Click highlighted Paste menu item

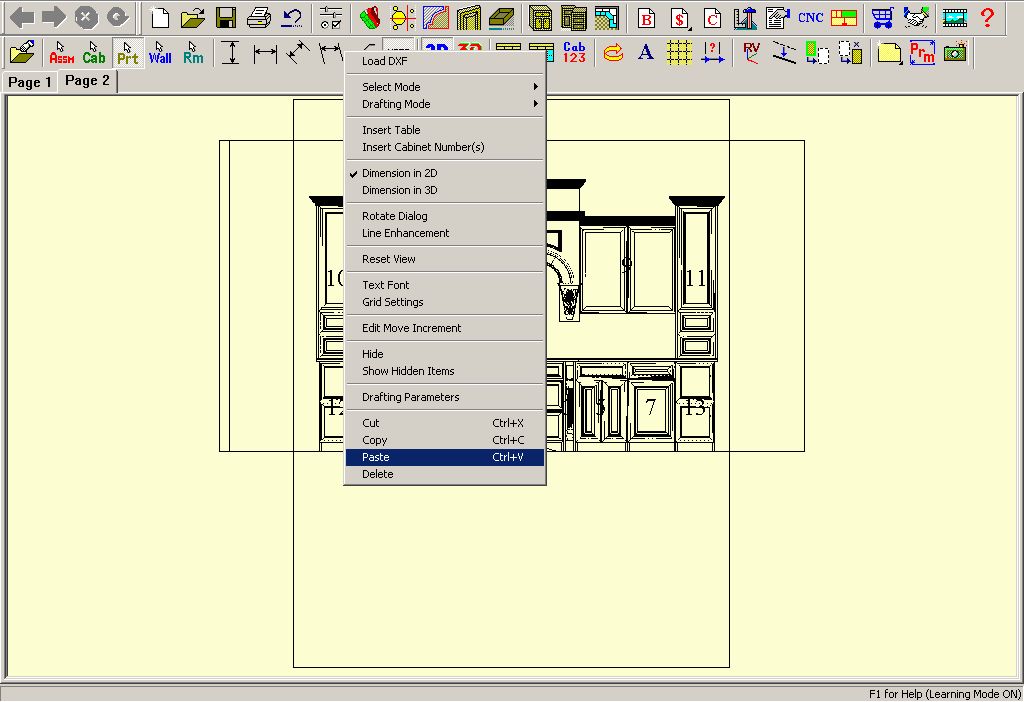pos(445,457)
